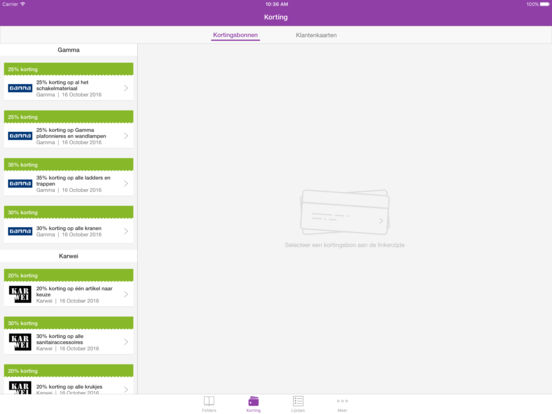Open 25% korting plafonnières en wandlampen coupon

pos(69,136)
